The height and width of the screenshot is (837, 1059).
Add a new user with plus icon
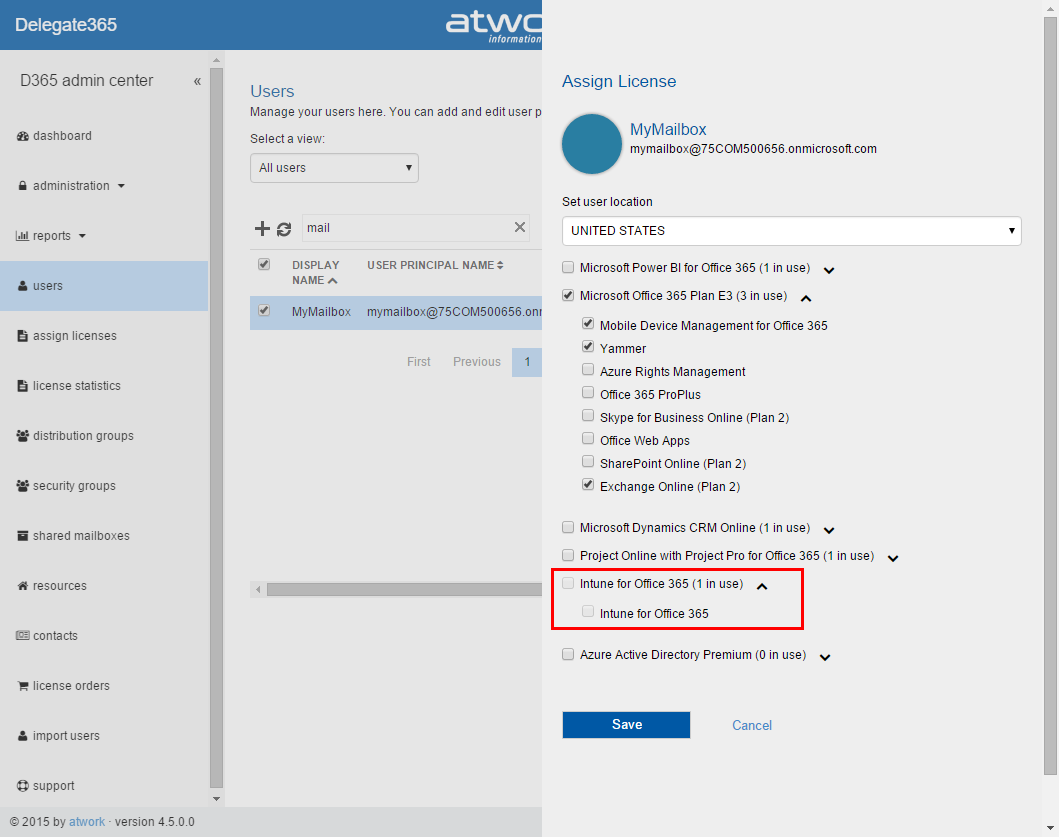(262, 228)
